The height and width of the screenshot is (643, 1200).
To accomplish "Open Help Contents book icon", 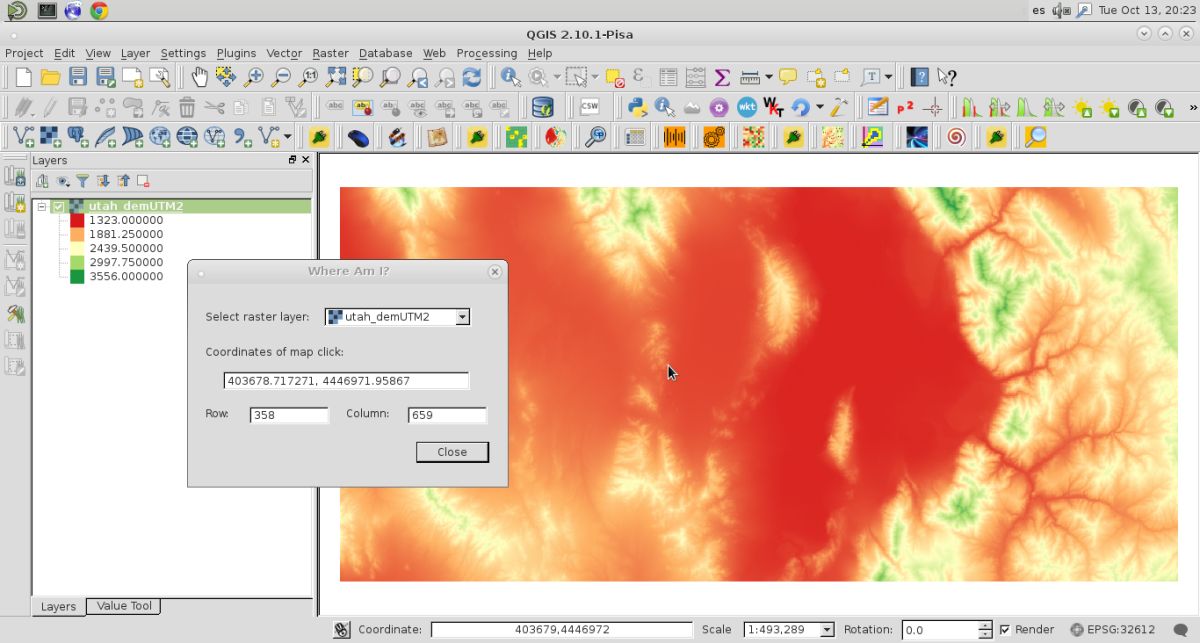I will point(920,77).
